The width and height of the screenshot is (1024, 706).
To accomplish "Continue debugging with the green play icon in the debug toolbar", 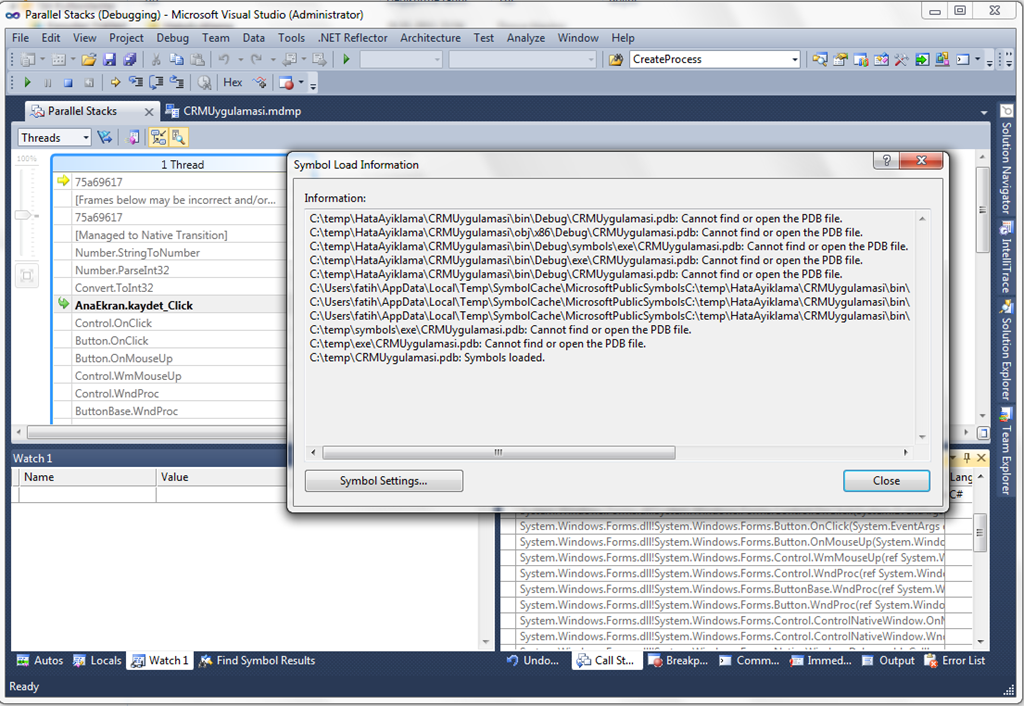I will pos(27,82).
